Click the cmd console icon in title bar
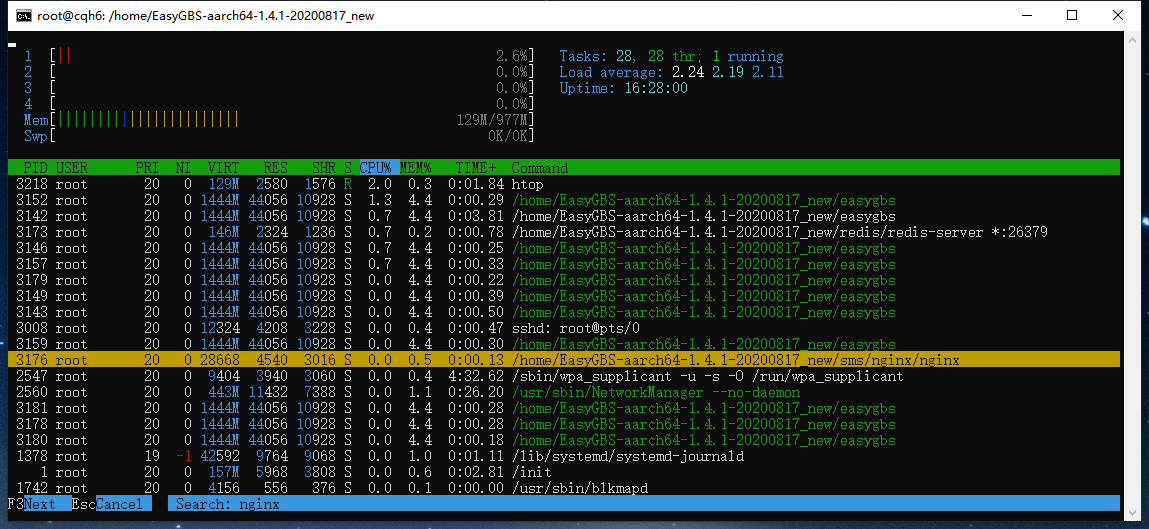The image size is (1149, 529). pos(23,15)
